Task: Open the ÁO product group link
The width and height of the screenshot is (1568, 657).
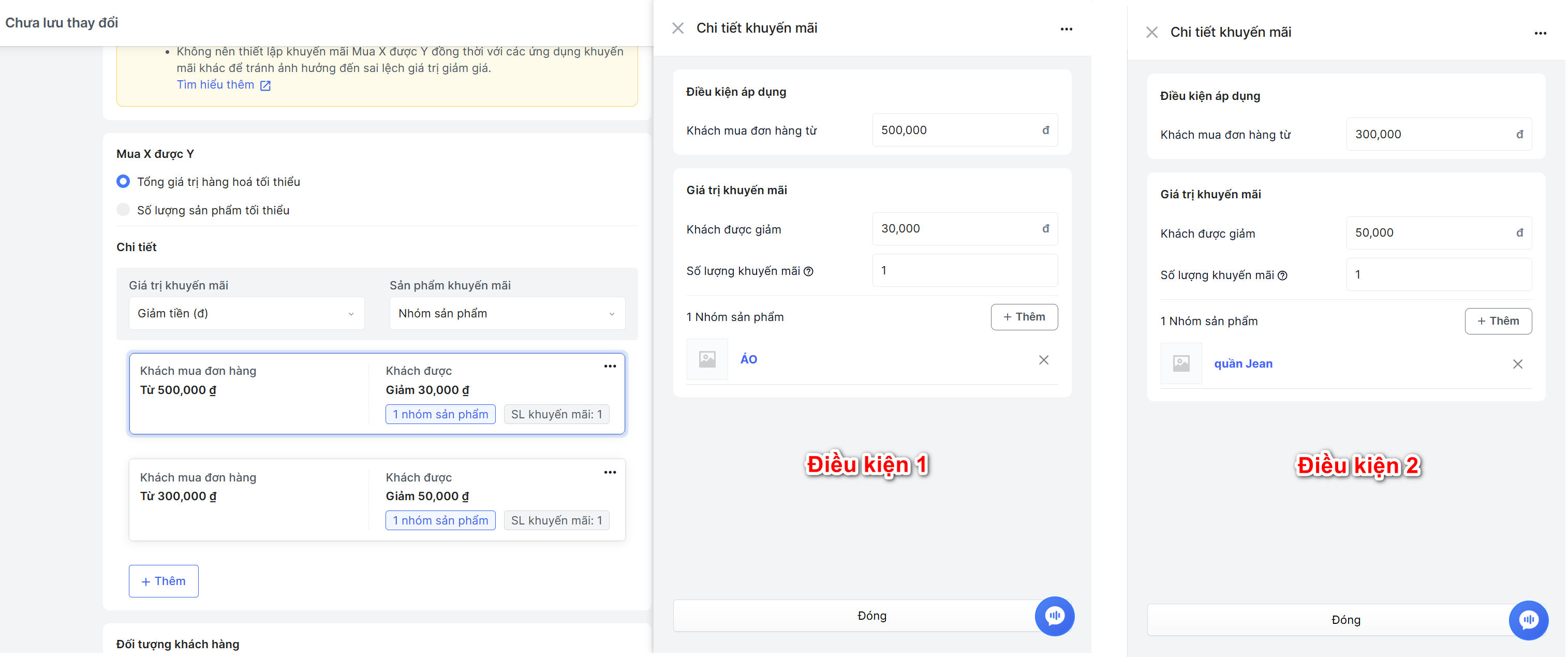Action: [748, 359]
